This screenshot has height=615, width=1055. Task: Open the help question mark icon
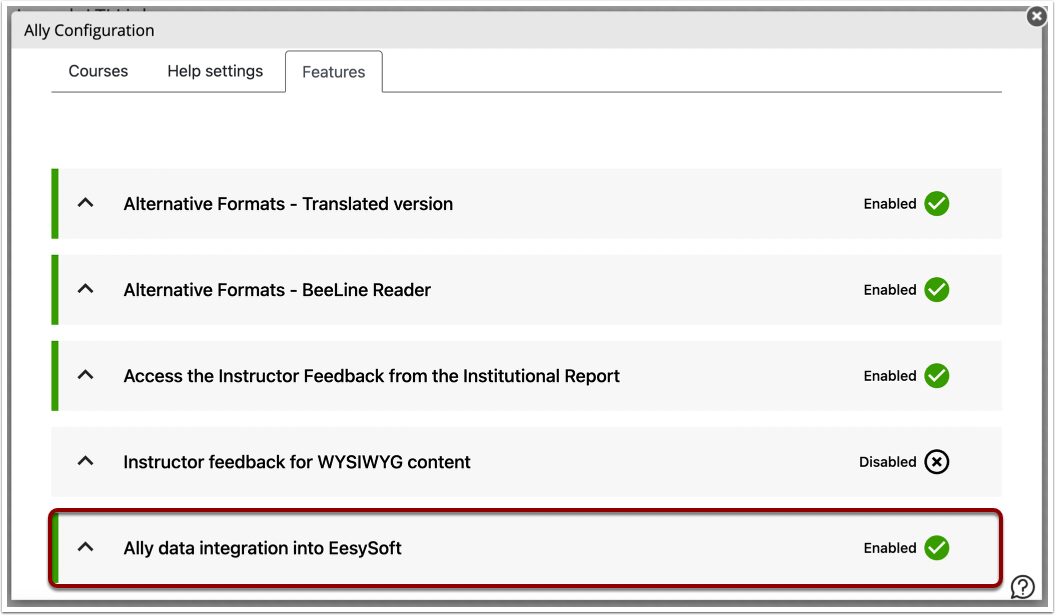click(x=1021, y=585)
